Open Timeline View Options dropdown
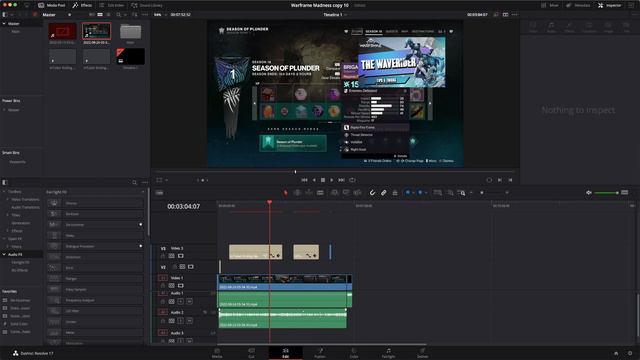 [x=159, y=193]
